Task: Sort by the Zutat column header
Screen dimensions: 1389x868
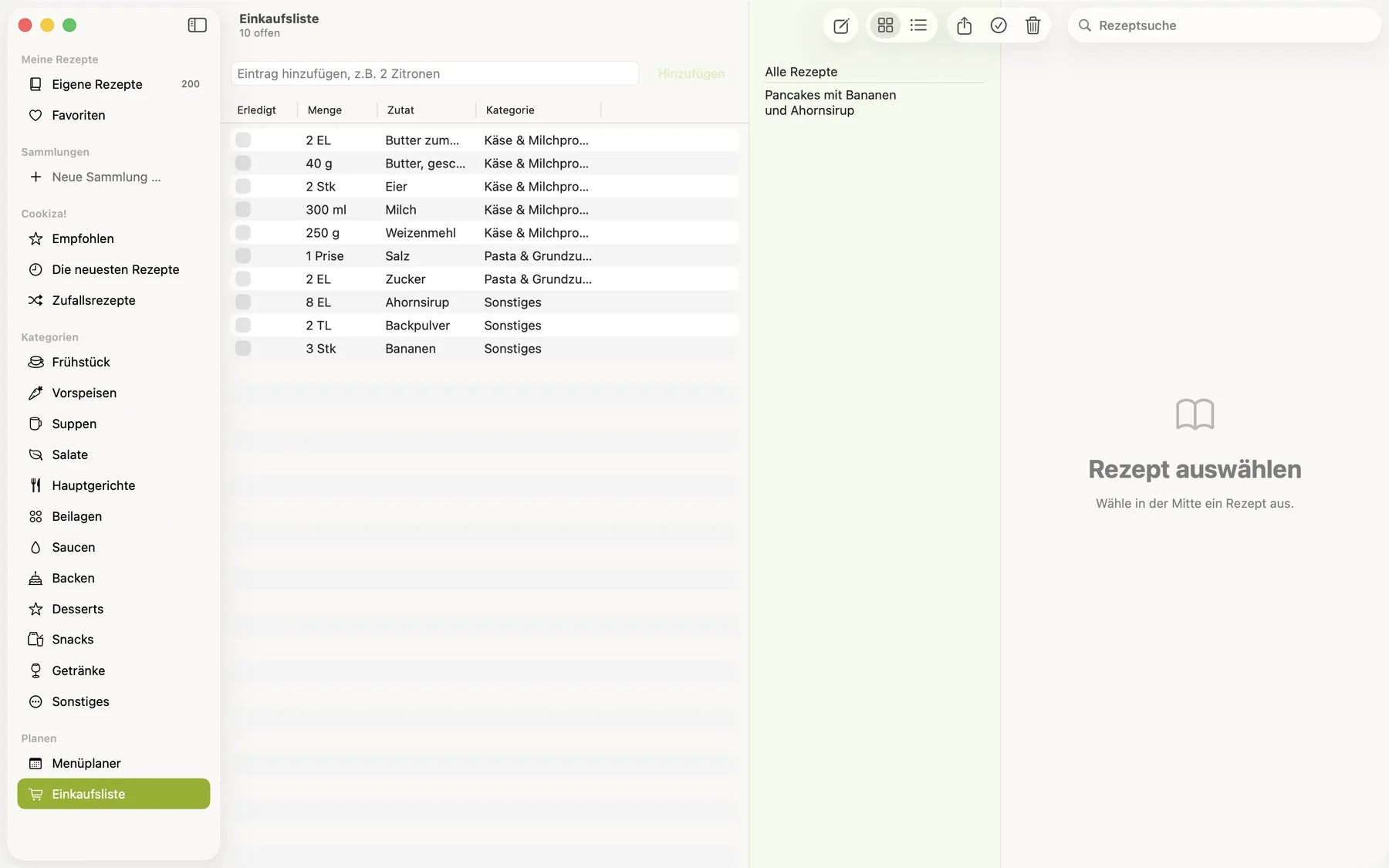Action: (x=426, y=110)
